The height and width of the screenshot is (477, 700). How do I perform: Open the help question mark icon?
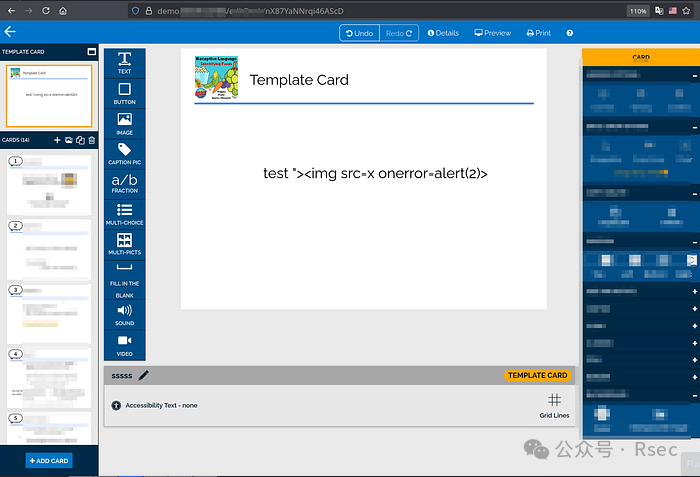[570, 33]
